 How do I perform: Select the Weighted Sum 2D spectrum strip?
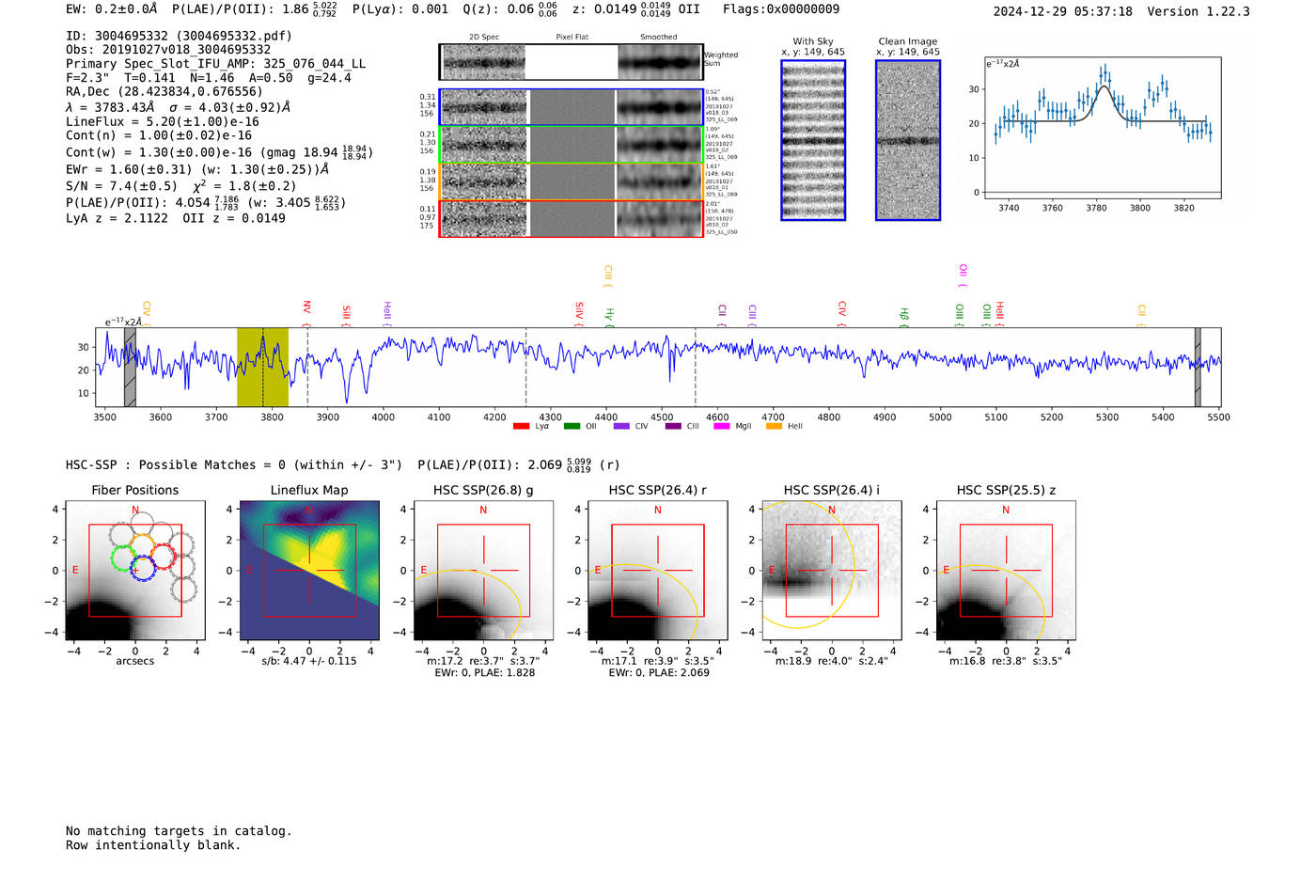[x=572, y=62]
